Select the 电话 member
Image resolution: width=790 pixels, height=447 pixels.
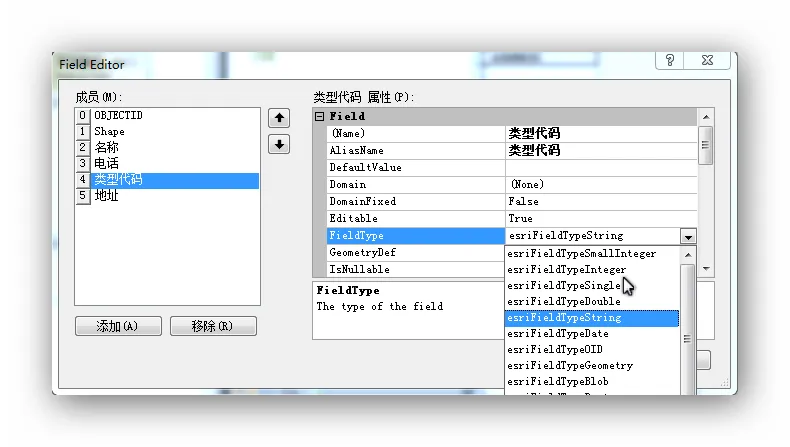coord(175,164)
